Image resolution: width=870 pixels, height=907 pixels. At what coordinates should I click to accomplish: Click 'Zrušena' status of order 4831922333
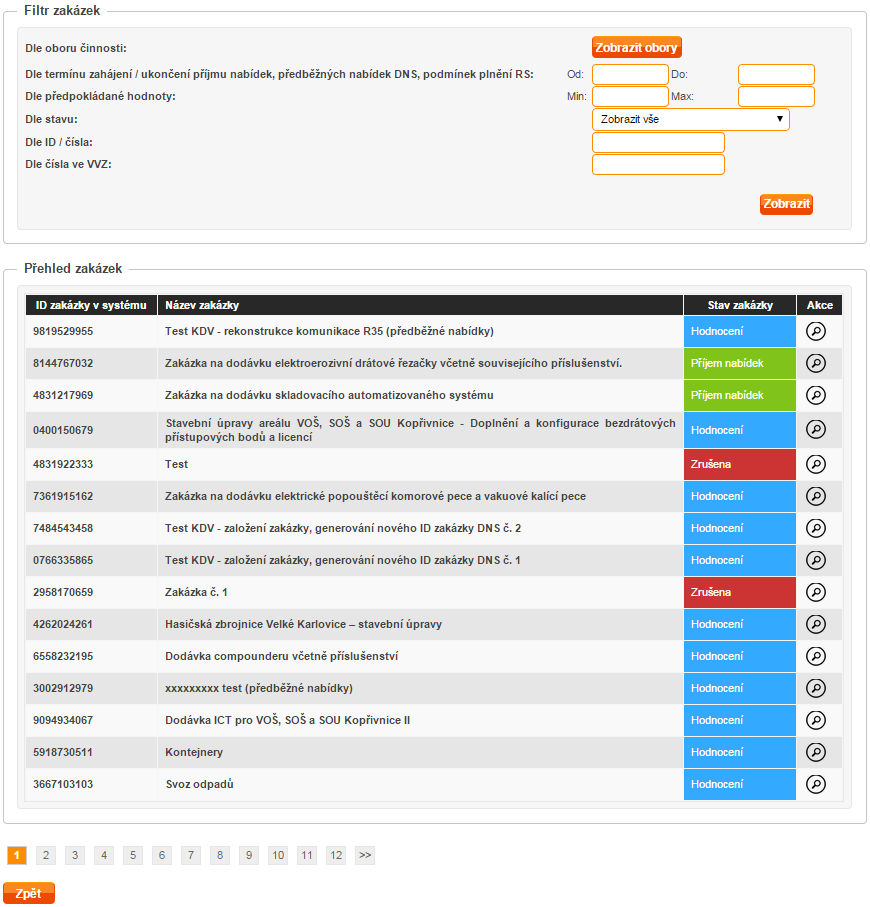[740, 464]
